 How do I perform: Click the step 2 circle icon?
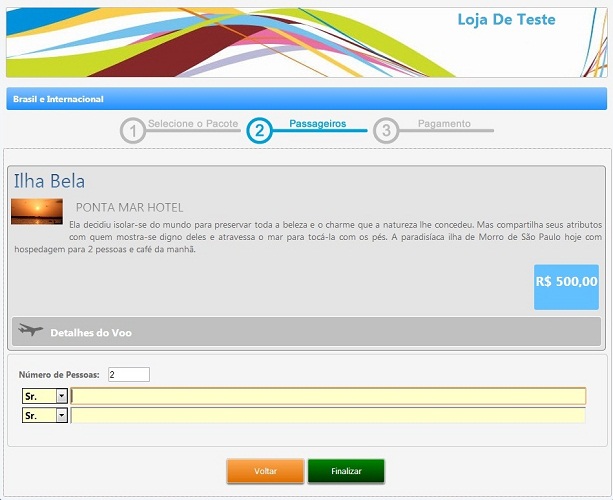(x=260, y=131)
